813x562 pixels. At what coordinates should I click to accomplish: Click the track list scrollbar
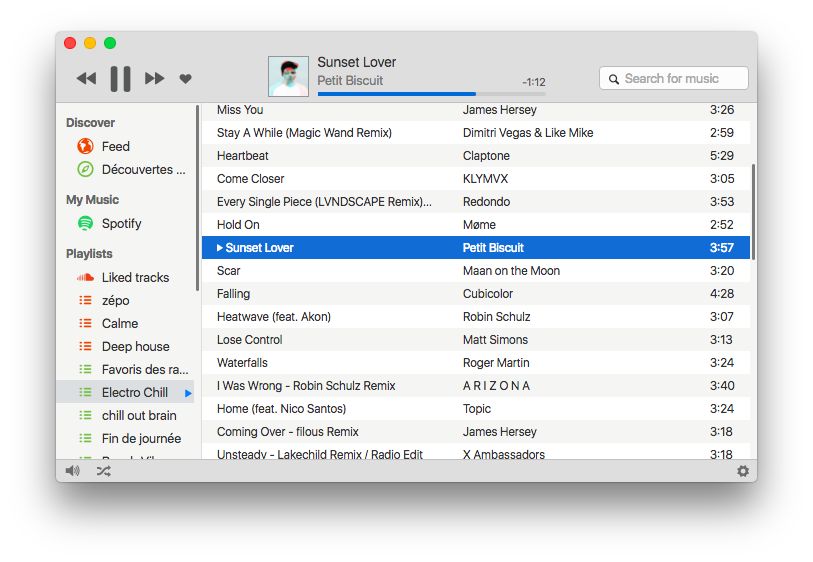753,212
